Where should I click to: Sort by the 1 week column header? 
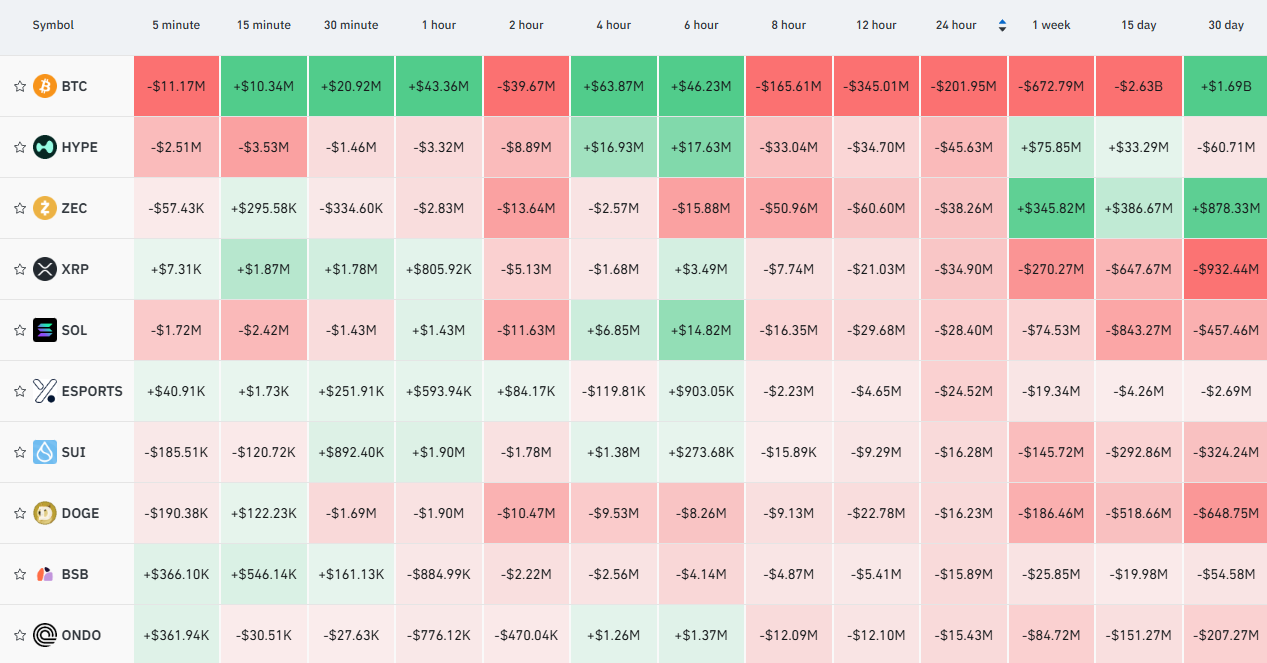tap(1051, 25)
